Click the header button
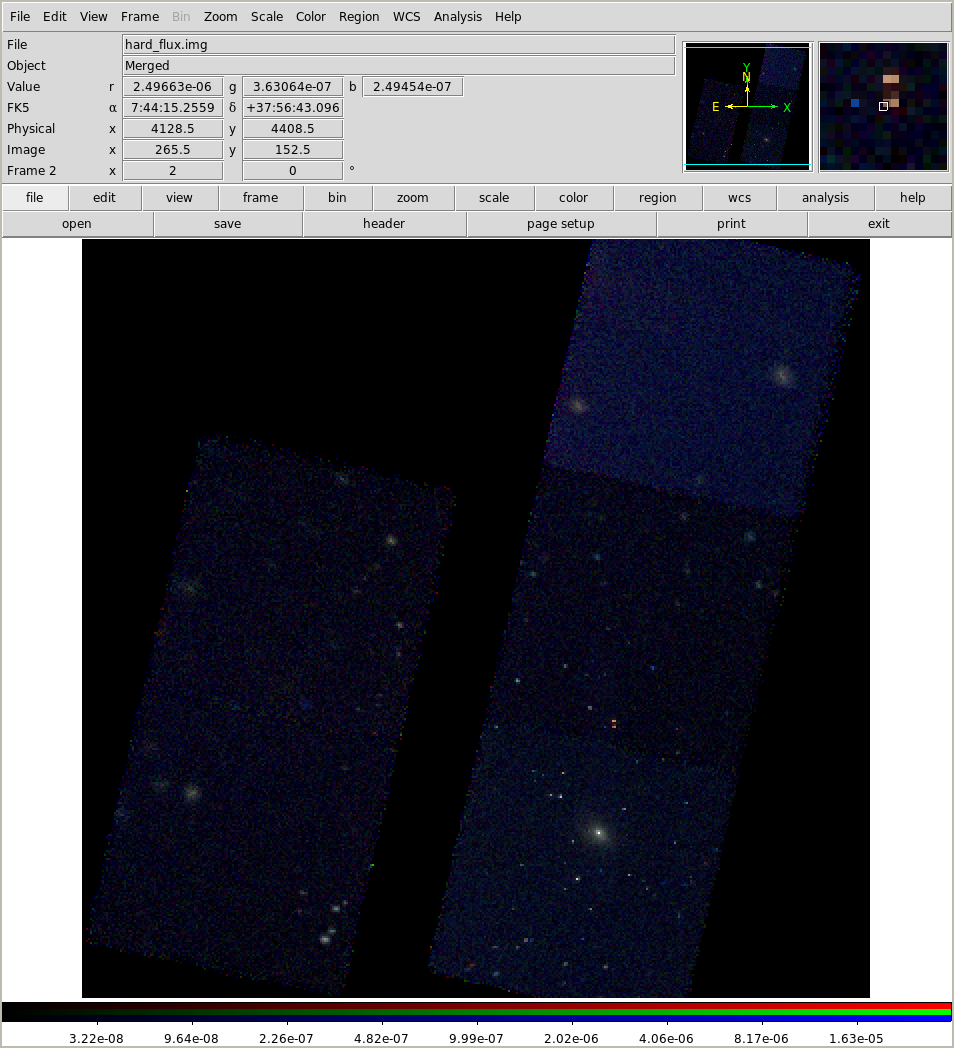The width and height of the screenshot is (954, 1048). click(384, 224)
